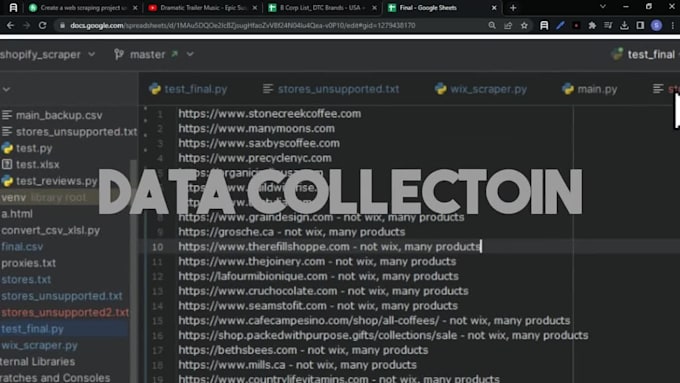Select test_final.py in project tree
This screenshot has width=680, height=383.
33,329
